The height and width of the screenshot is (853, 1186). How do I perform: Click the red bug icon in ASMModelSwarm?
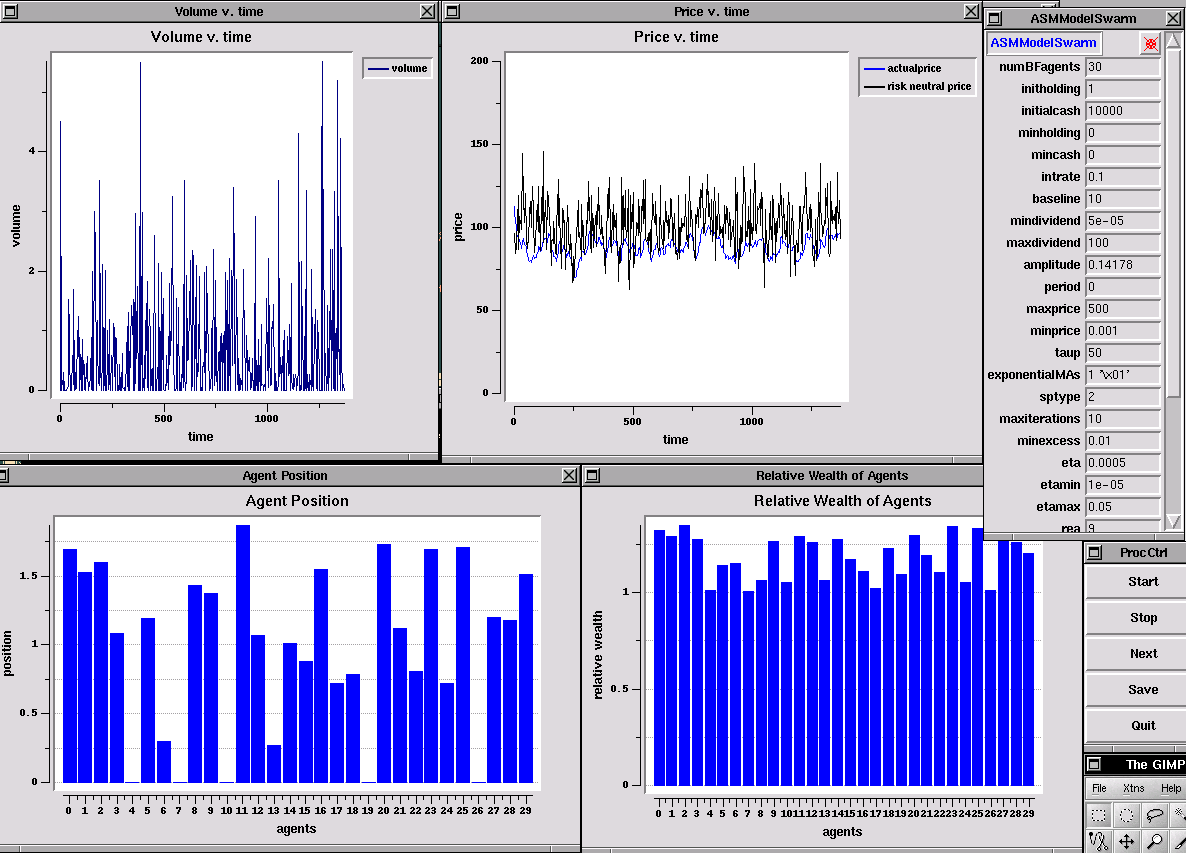coord(1150,44)
